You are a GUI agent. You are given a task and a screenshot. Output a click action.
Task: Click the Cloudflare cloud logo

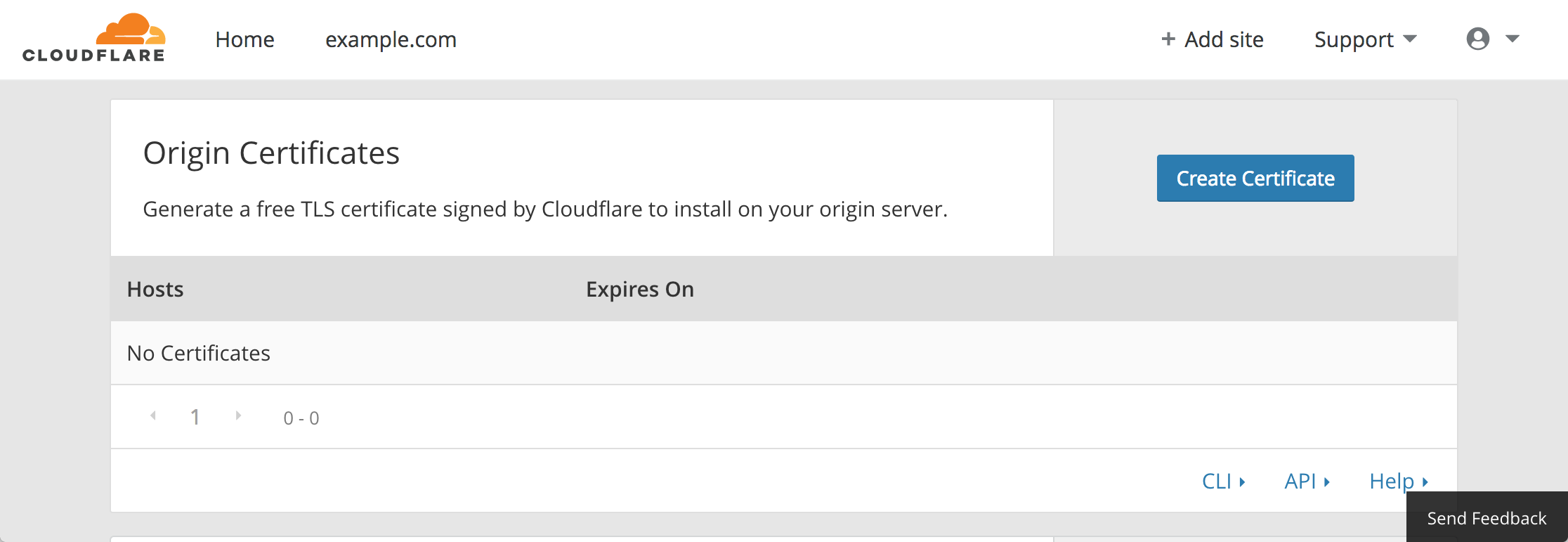tap(130, 30)
